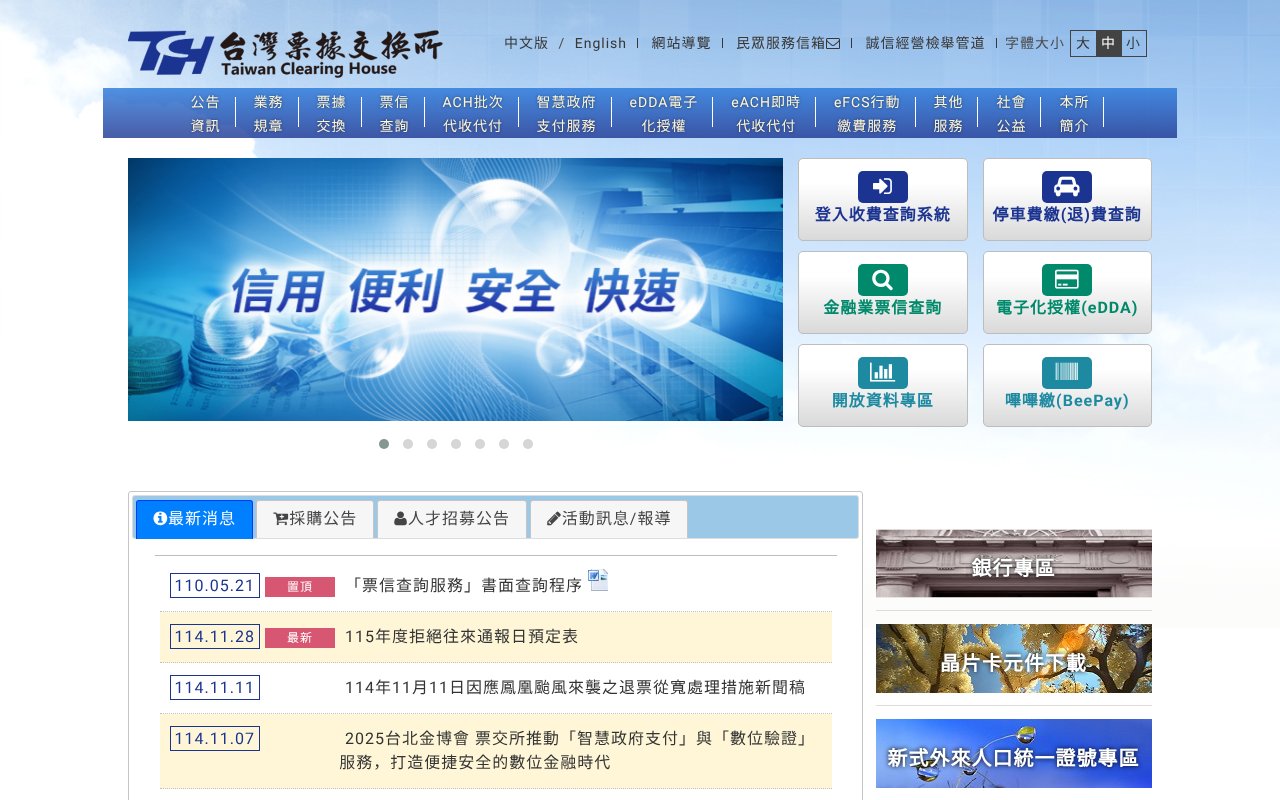1280x800 pixels.
Task: Select the second carousel indicator dot
Action: (x=408, y=443)
